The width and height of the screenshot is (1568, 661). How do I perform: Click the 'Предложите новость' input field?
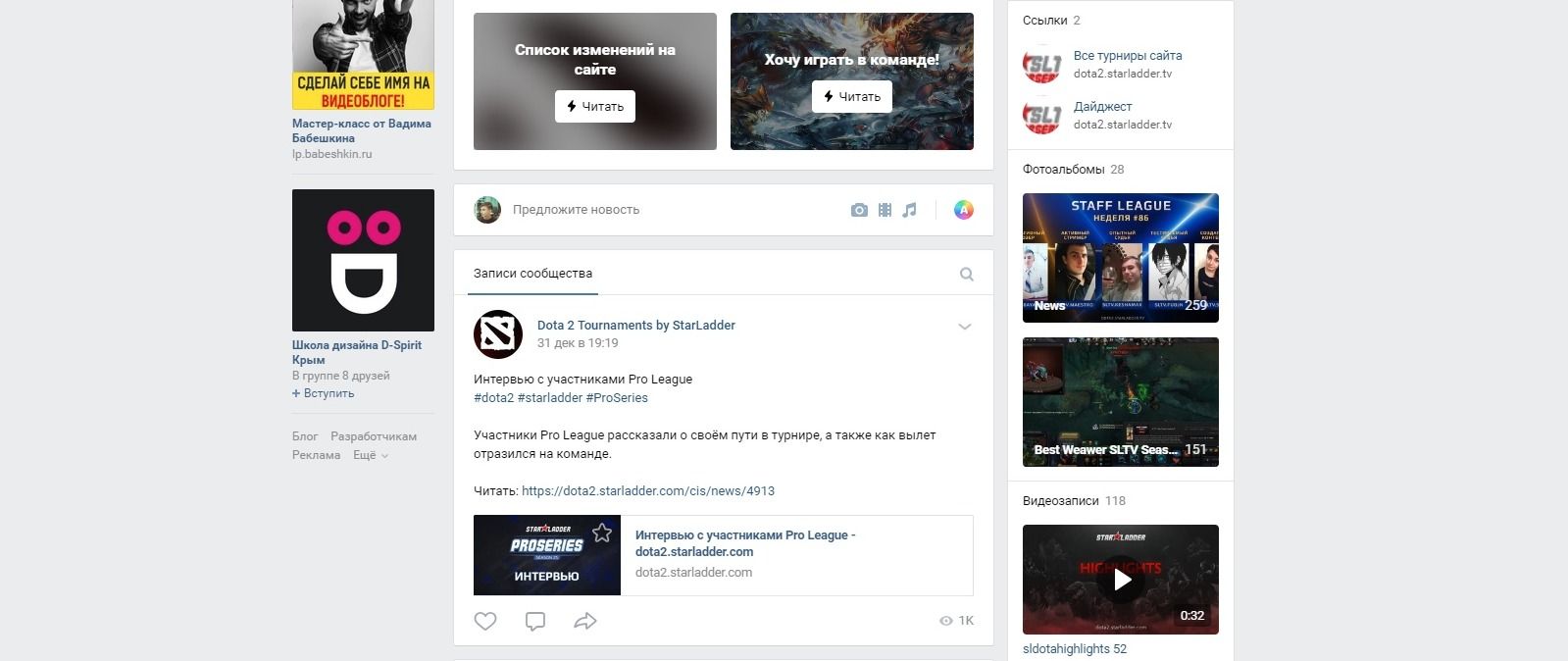pyautogui.click(x=667, y=210)
